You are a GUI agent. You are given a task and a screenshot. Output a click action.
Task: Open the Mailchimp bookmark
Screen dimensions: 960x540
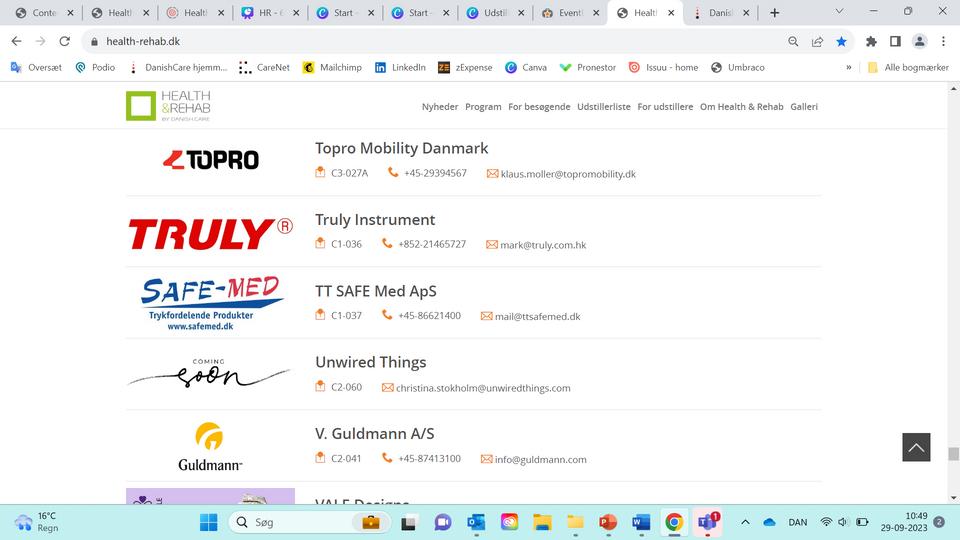point(332,67)
